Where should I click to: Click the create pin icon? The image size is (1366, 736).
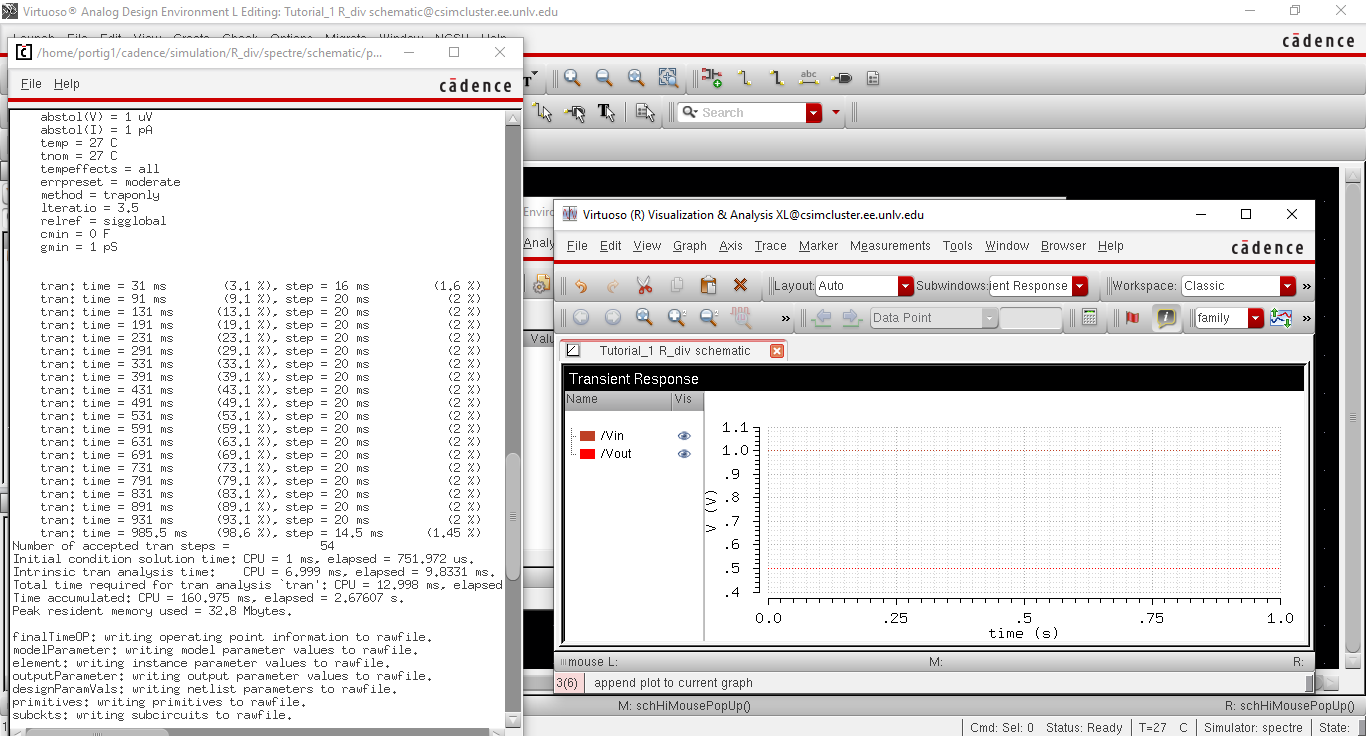coord(842,78)
